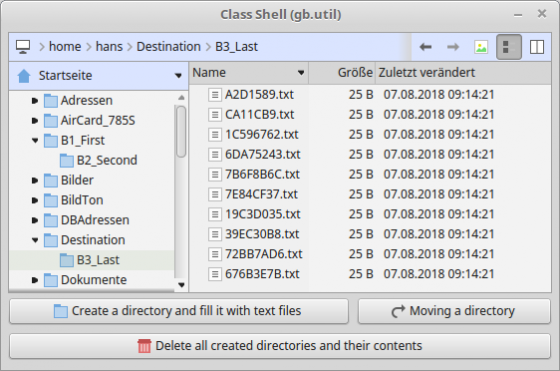Click the 'Moving a directory' button
The image size is (560, 371).
[x=454, y=311]
